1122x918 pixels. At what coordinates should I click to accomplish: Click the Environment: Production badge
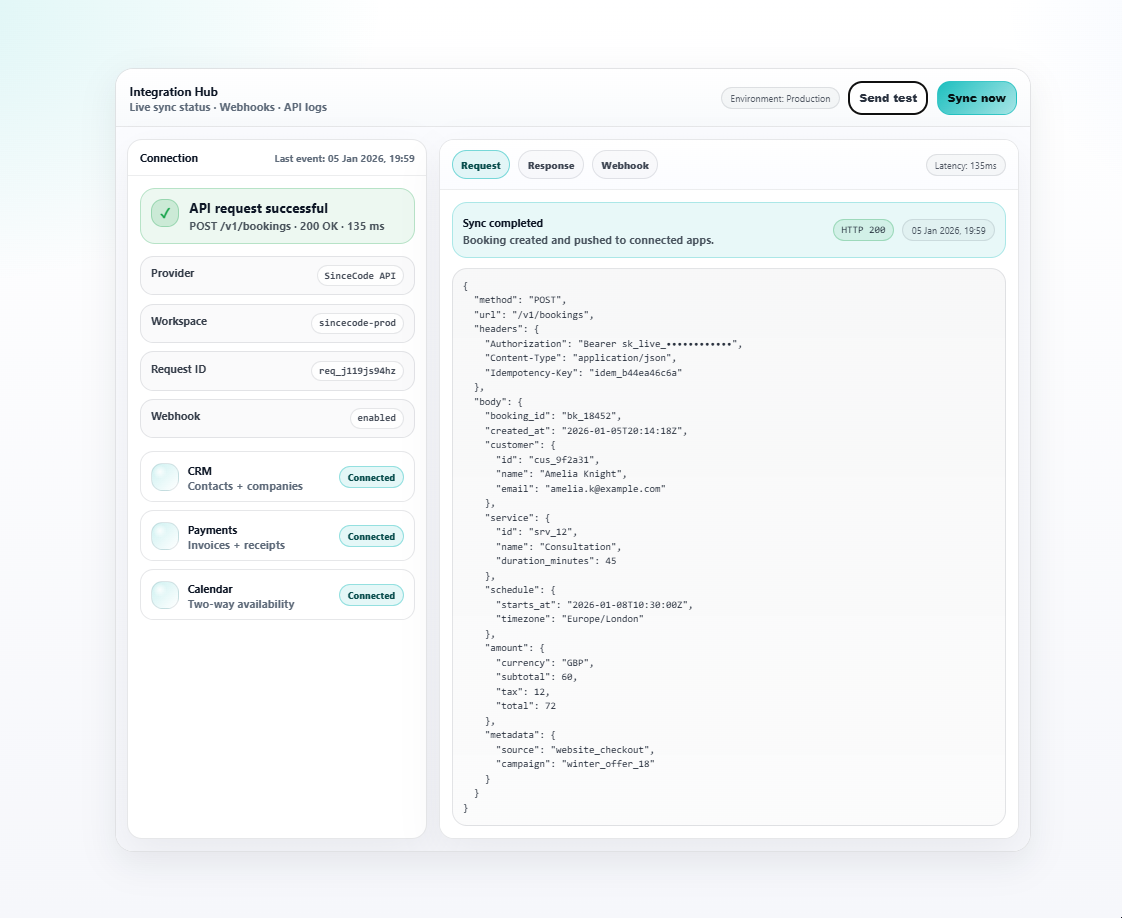(x=780, y=99)
